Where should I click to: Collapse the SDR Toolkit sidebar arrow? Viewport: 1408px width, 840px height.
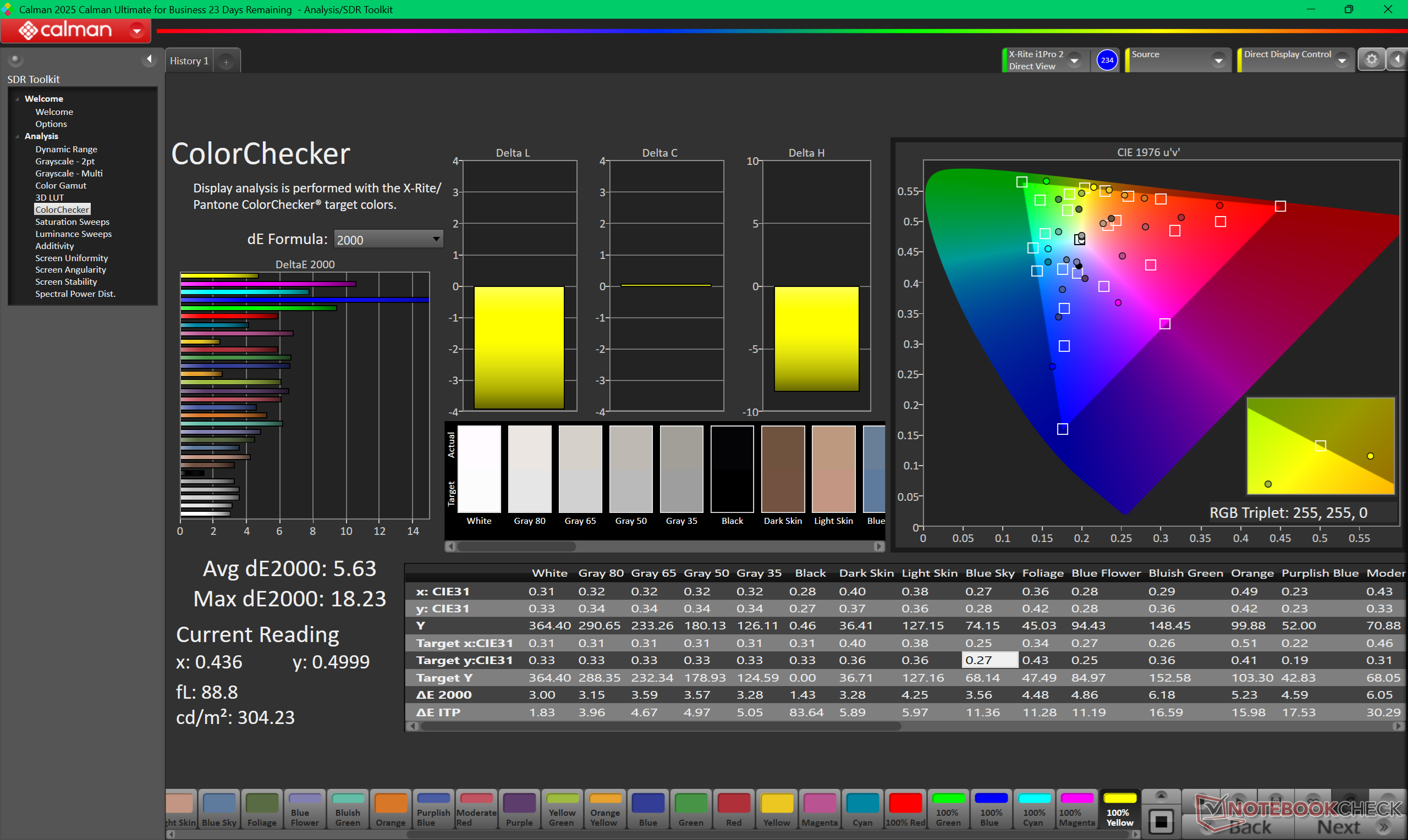coord(149,59)
